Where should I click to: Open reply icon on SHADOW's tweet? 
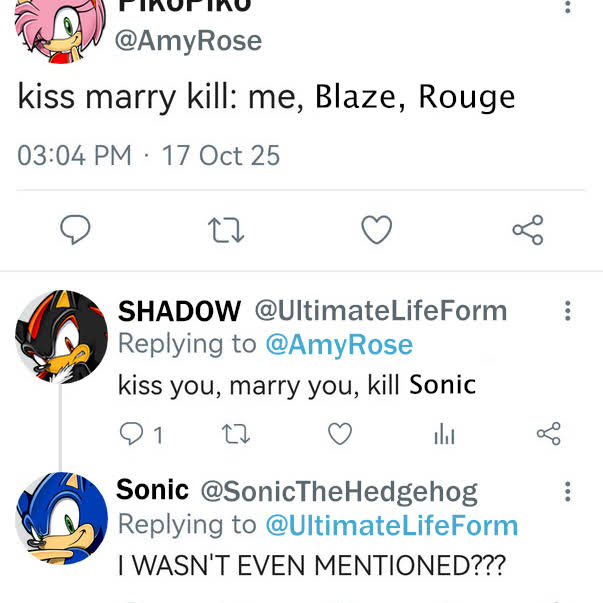coord(132,434)
